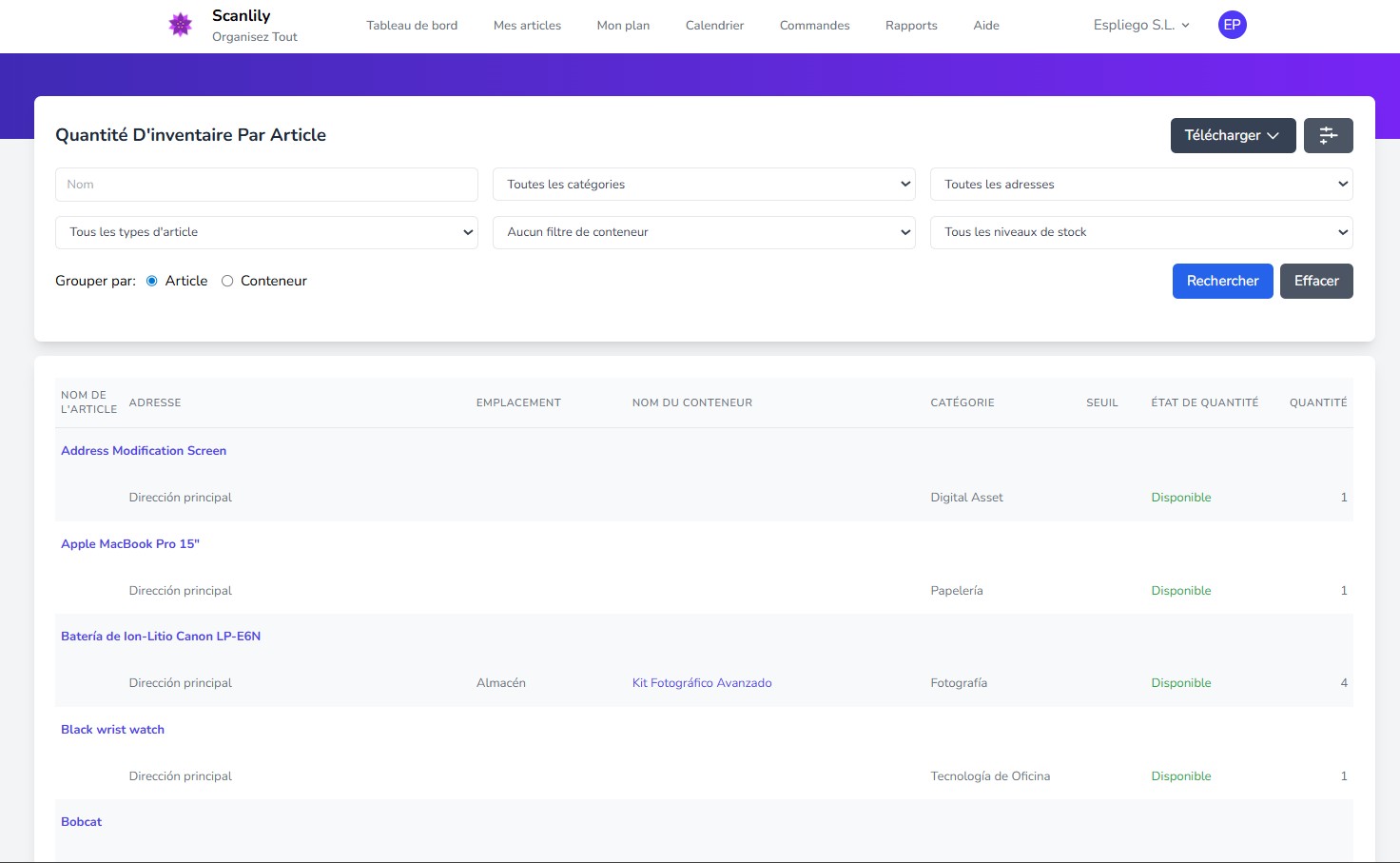
Task: Click the Almacén location cell
Action: [501, 683]
